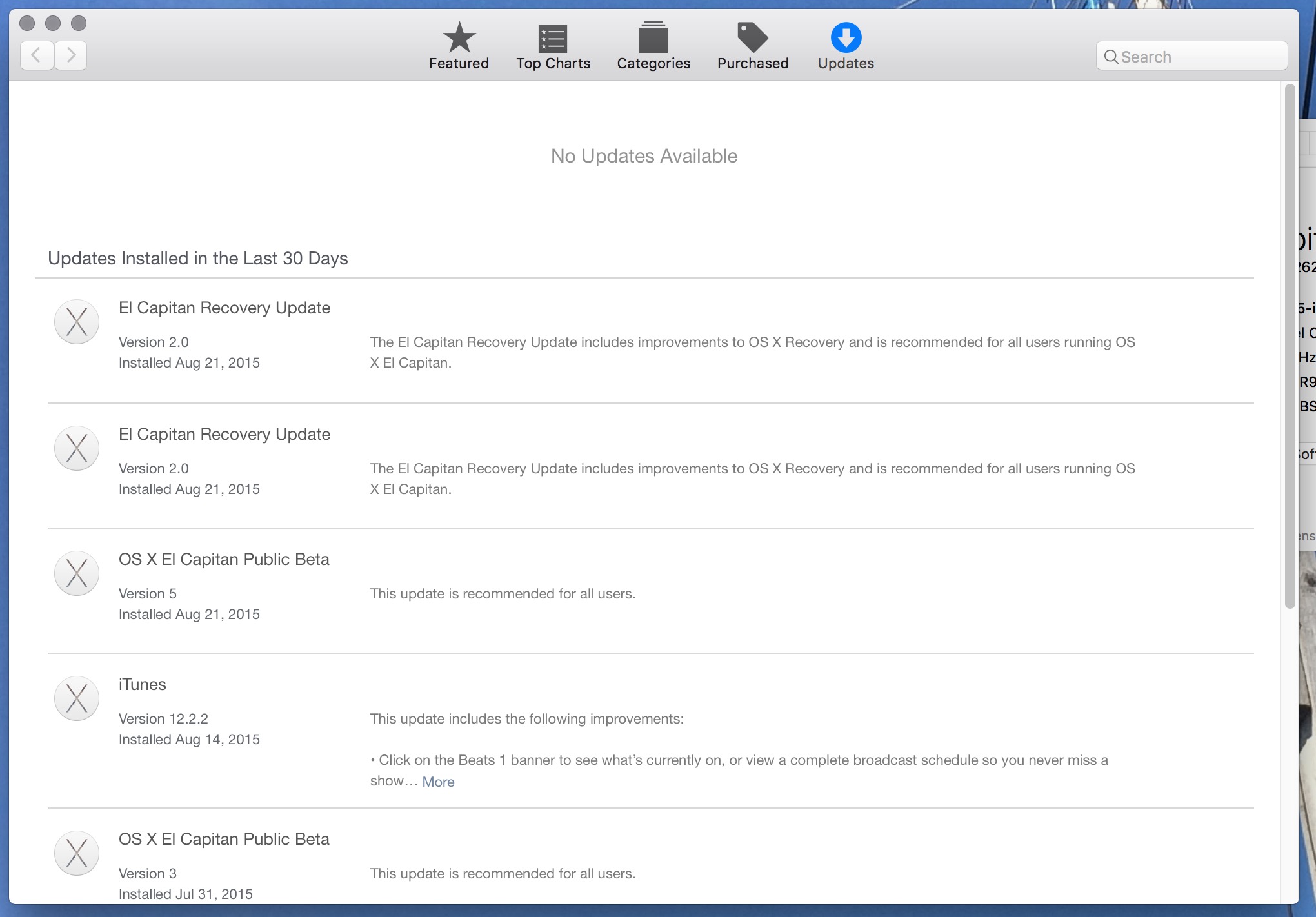Click the Version 3 text

148,873
